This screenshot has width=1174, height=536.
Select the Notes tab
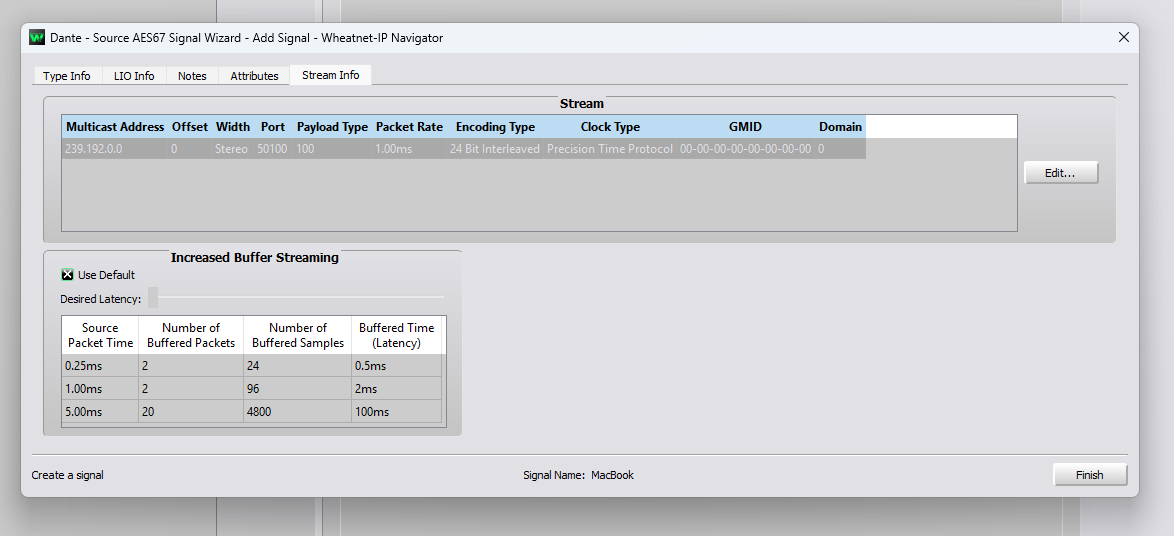coord(192,76)
